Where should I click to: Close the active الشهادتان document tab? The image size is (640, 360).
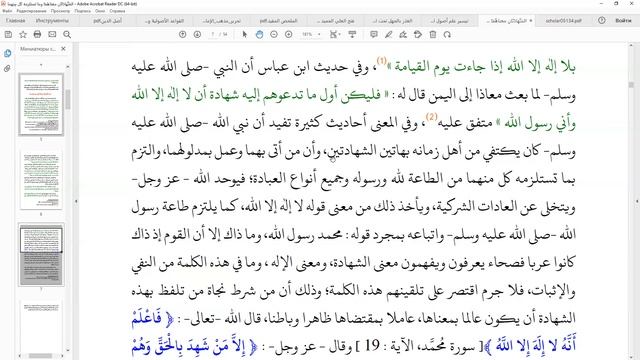coord(531,20)
